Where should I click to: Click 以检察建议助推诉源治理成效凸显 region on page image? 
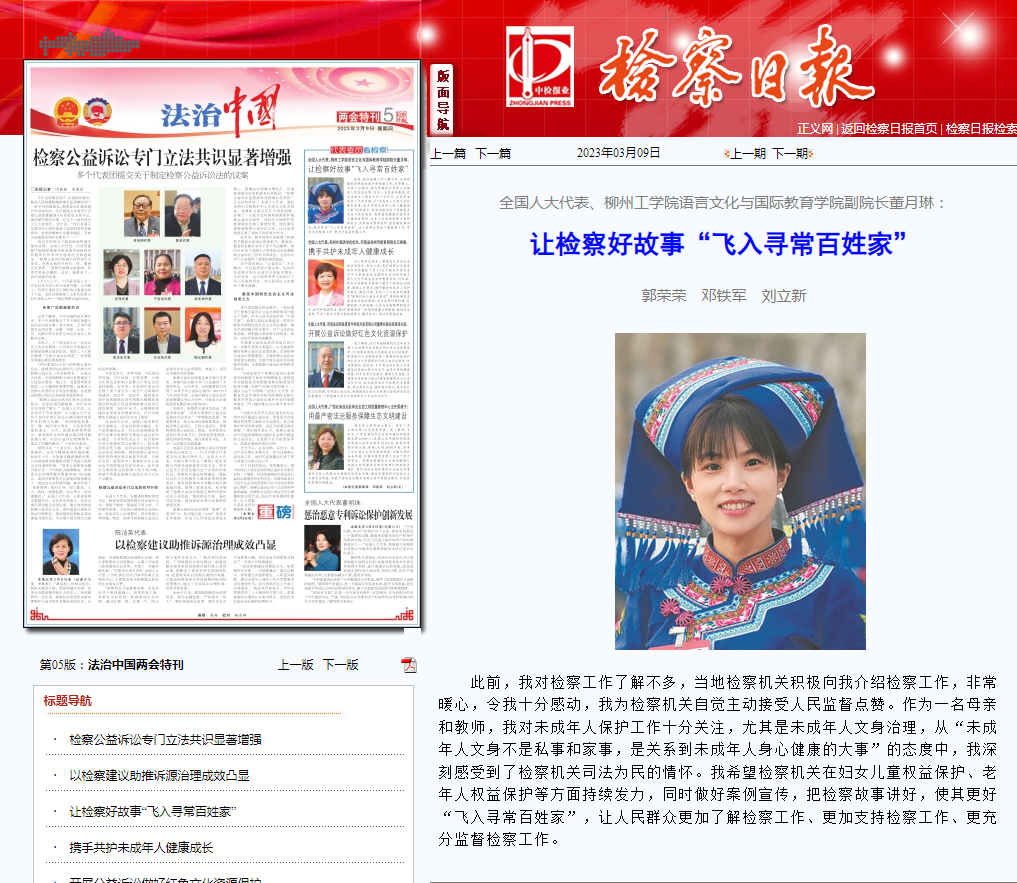pyautogui.click(x=195, y=544)
